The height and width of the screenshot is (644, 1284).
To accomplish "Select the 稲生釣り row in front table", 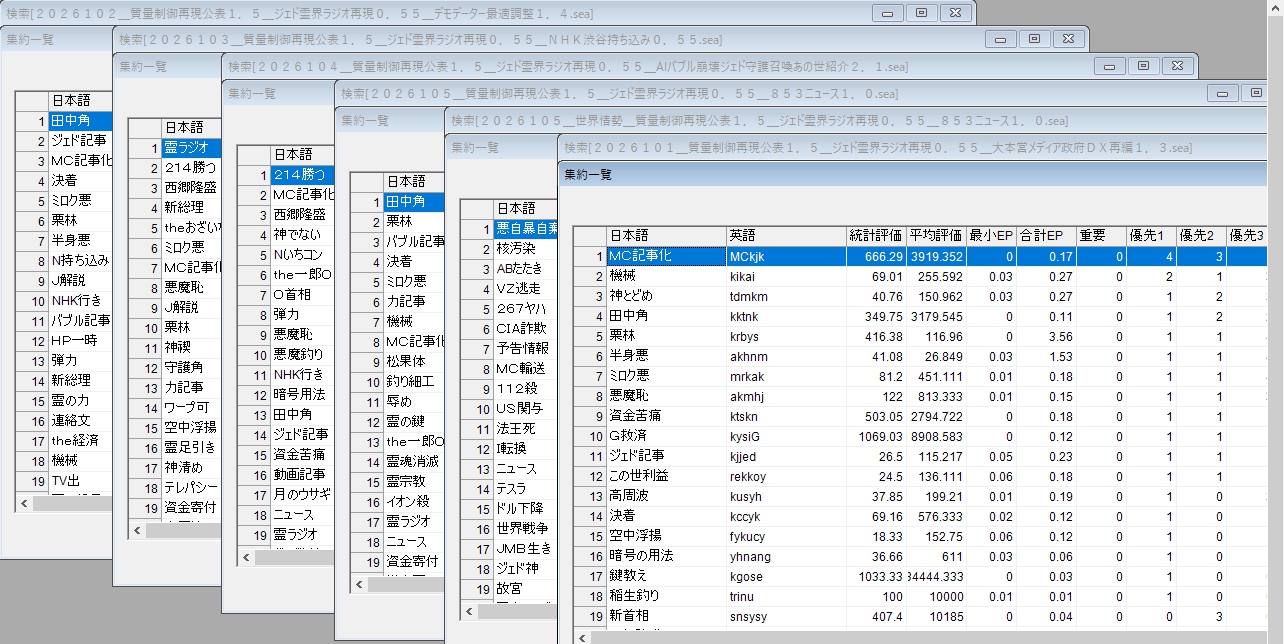I will [x=665, y=596].
